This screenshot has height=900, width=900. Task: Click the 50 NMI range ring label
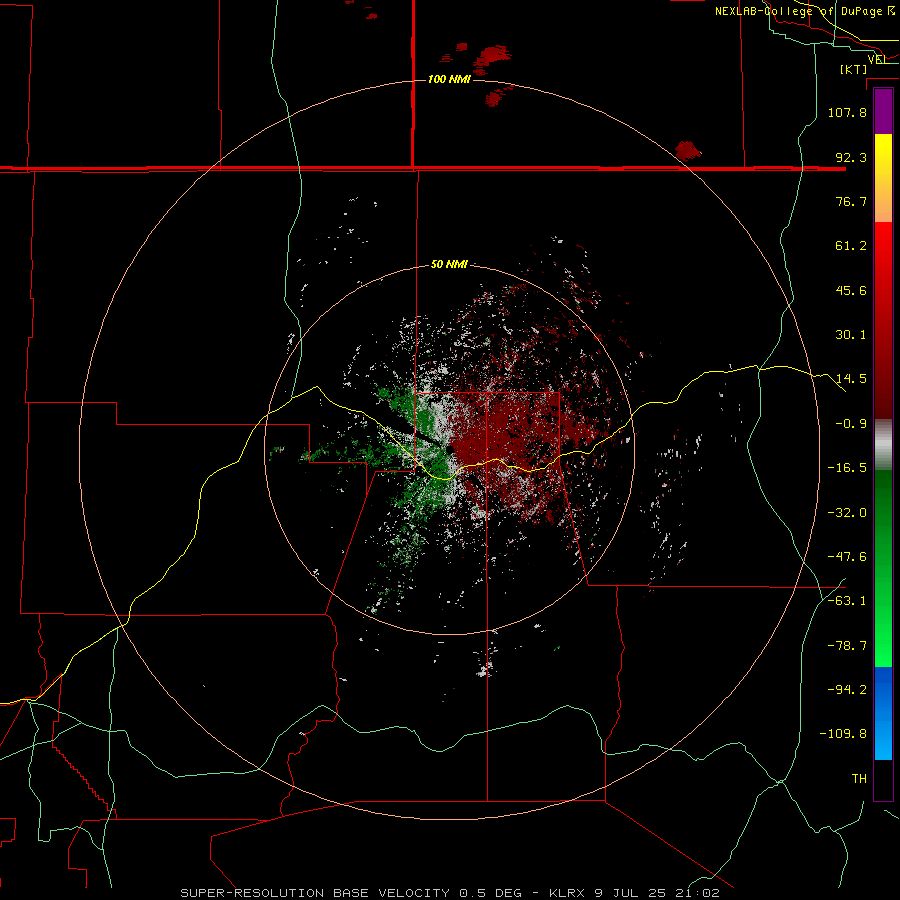(449, 265)
